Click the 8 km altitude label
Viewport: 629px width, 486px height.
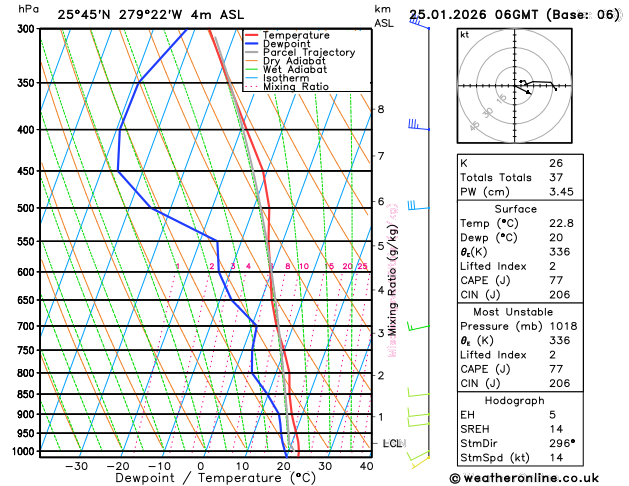pyautogui.click(x=381, y=109)
